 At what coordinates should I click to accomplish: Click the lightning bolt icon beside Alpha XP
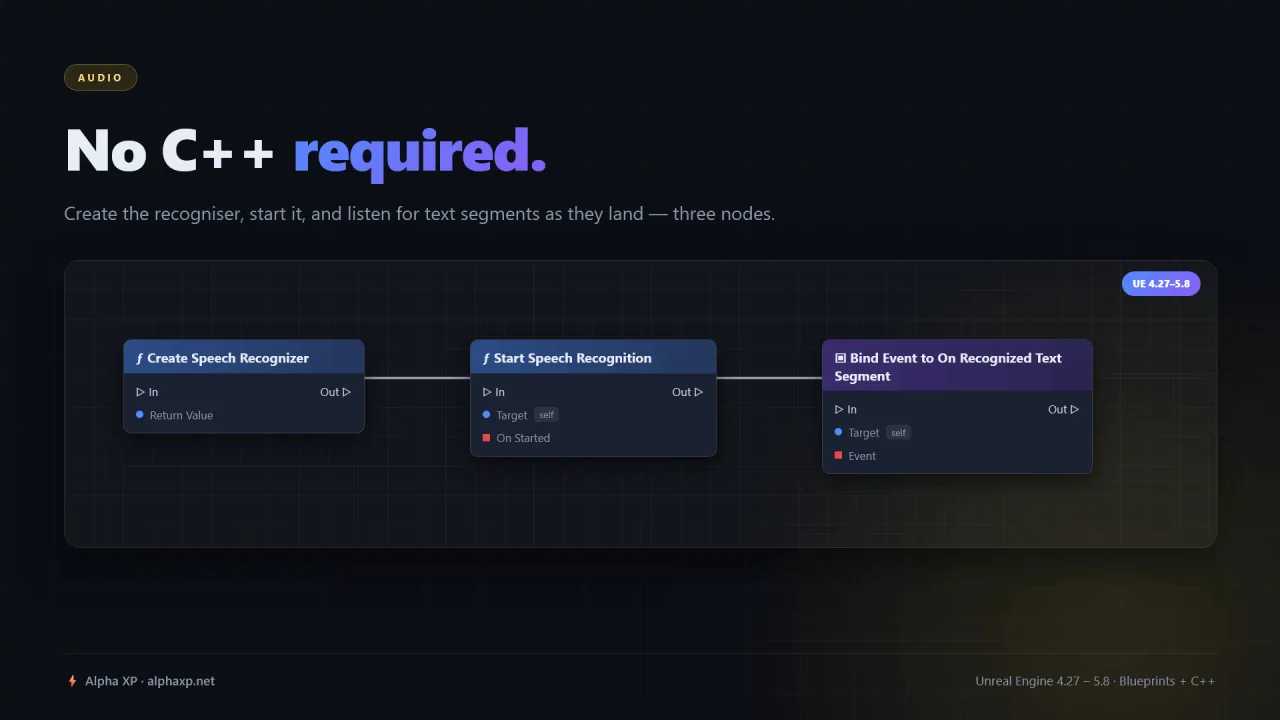pyautogui.click(x=72, y=681)
